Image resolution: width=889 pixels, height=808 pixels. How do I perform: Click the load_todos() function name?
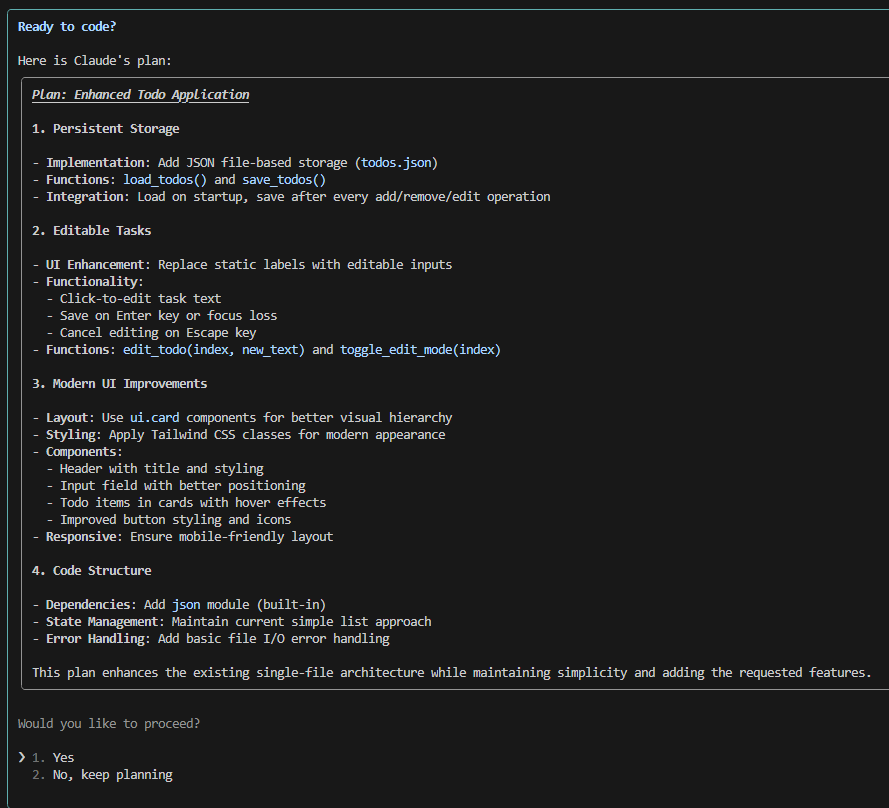165,180
